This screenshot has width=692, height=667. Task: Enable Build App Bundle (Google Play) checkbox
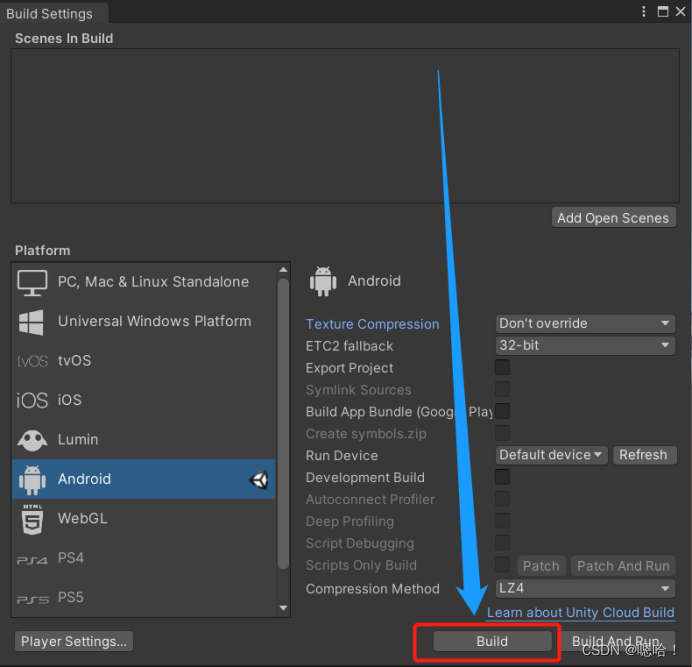[x=502, y=411]
